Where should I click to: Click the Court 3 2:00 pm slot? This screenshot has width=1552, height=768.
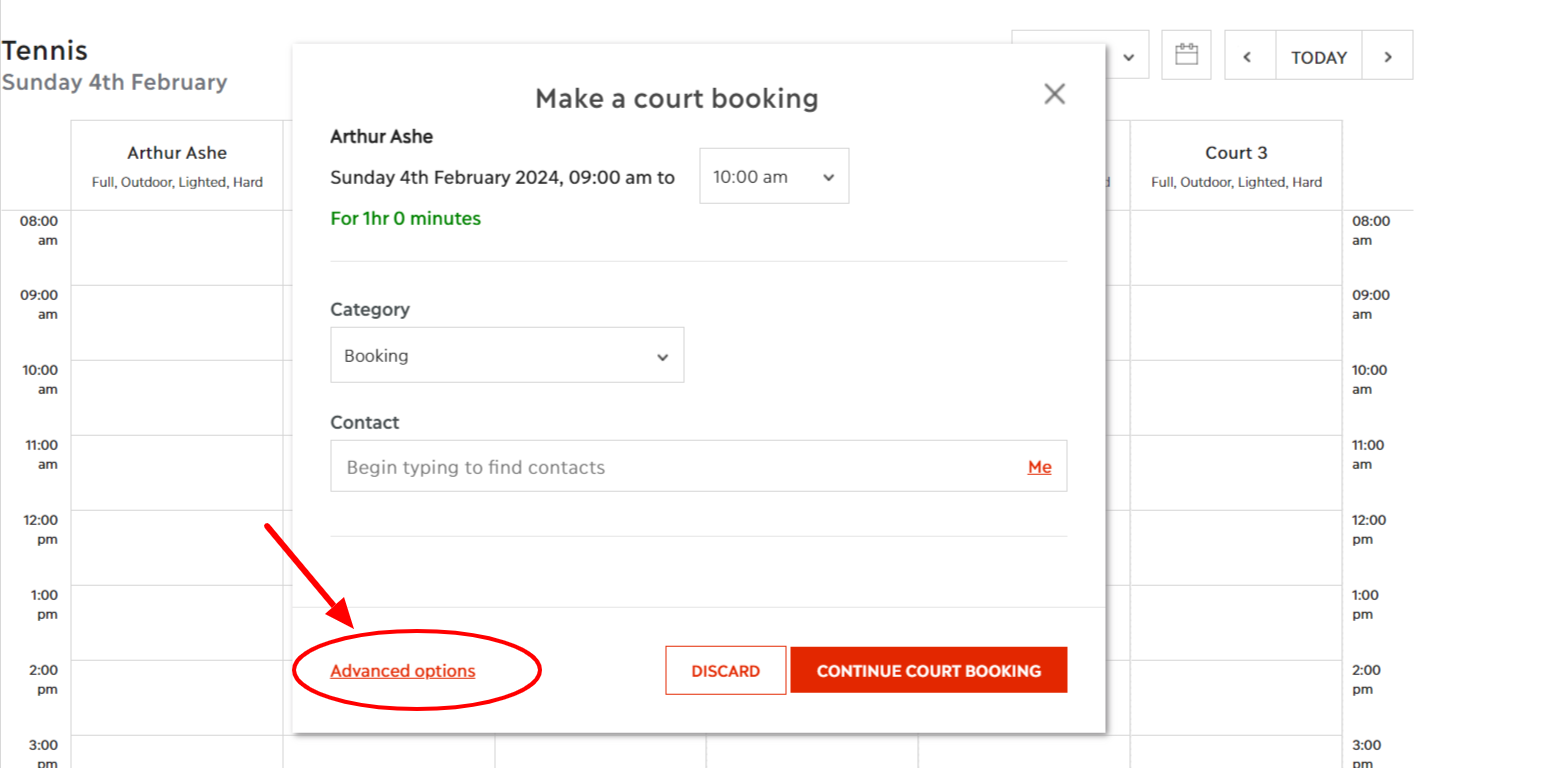click(1236, 697)
